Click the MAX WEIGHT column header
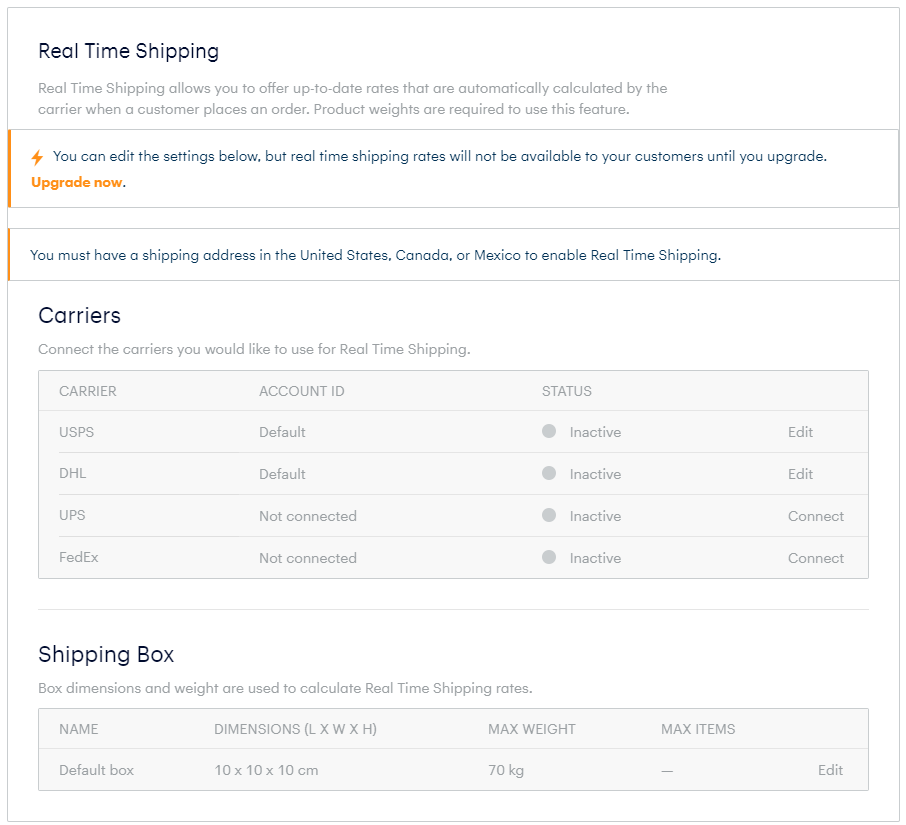906x825 pixels. pyautogui.click(x=532, y=729)
